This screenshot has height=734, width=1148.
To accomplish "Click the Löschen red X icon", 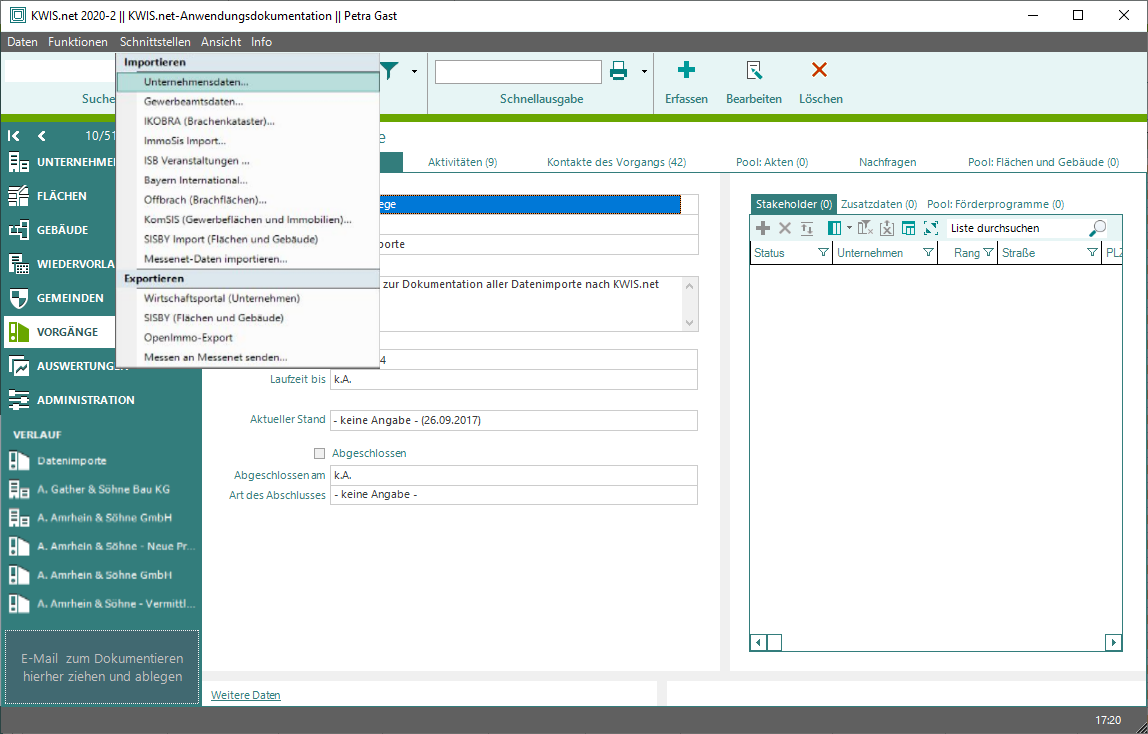I will [x=819, y=70].
